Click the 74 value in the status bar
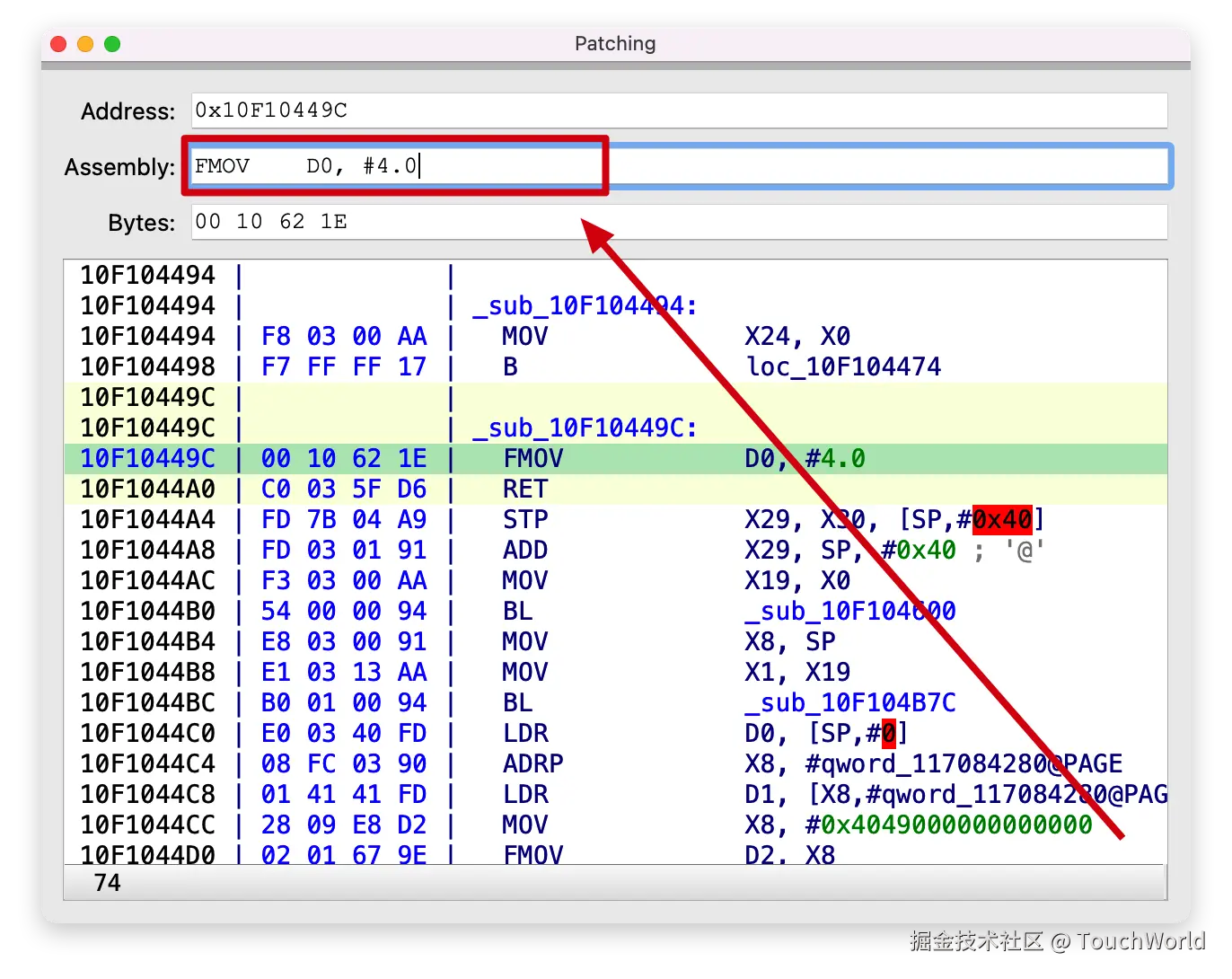Image resolution: width=1232 pixels, height=979 pixels. coord(107,883)
